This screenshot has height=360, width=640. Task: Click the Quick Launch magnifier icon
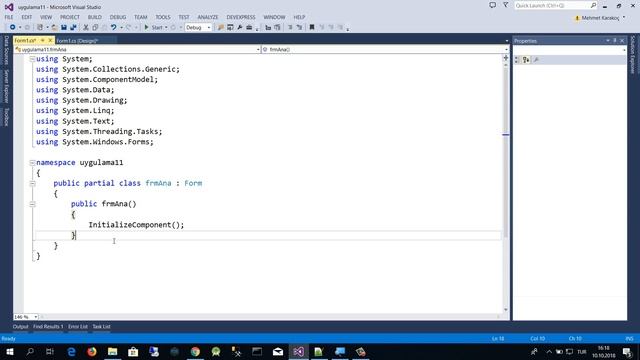click(593, 5)
